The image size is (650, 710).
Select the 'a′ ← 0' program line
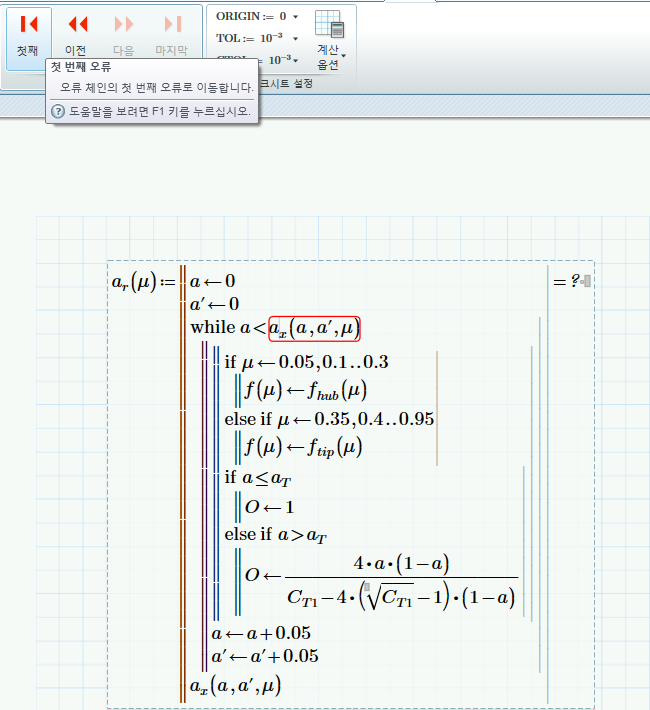pos(214,304)
